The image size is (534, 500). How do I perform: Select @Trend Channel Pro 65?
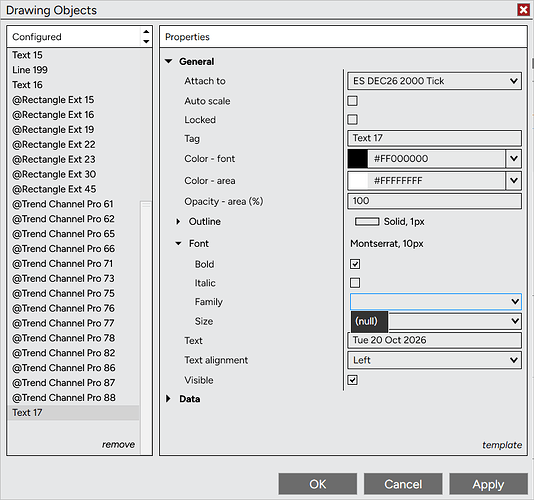coord(73,234)
